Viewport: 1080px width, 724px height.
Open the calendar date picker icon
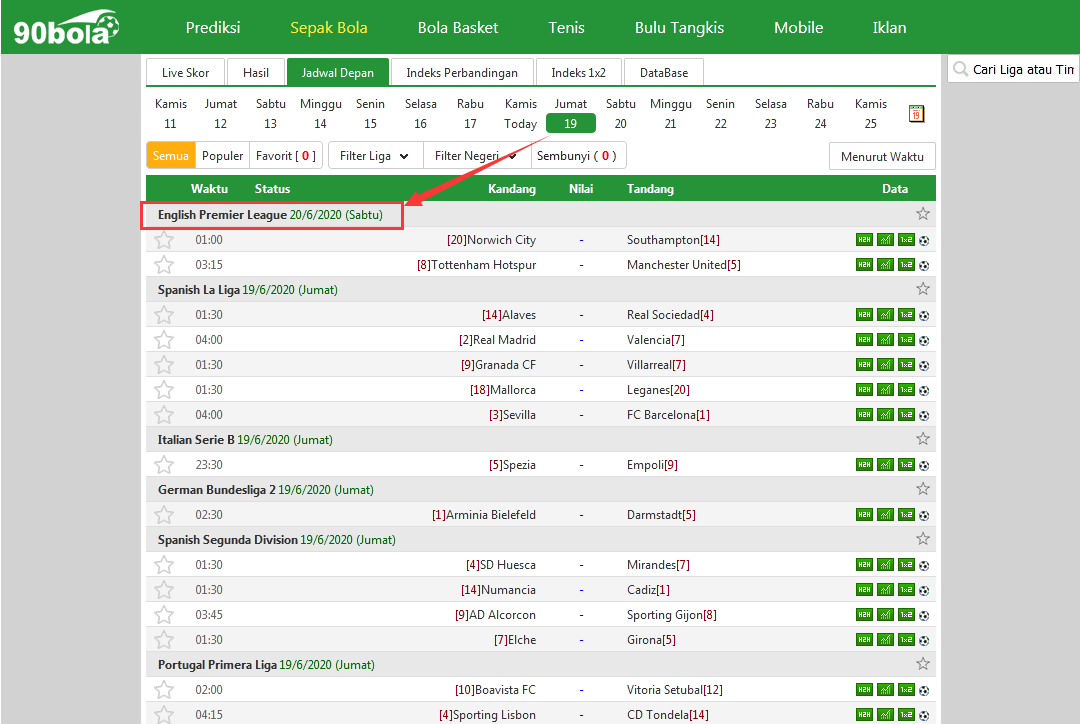tap(916, 114)
